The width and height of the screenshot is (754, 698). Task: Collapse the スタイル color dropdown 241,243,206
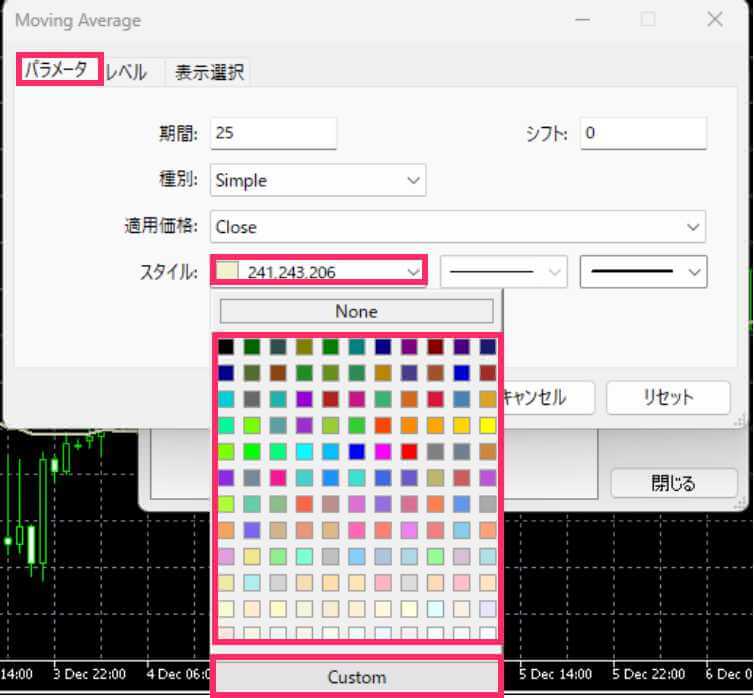[318, 271]
